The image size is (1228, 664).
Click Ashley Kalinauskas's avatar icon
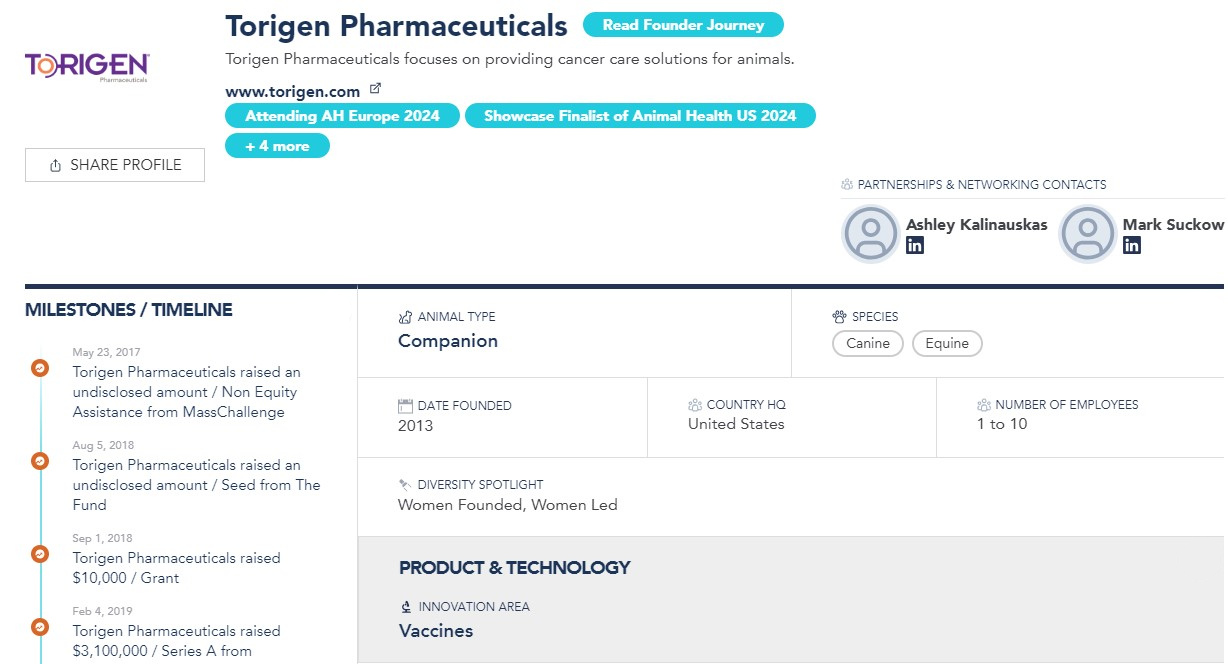871,234
